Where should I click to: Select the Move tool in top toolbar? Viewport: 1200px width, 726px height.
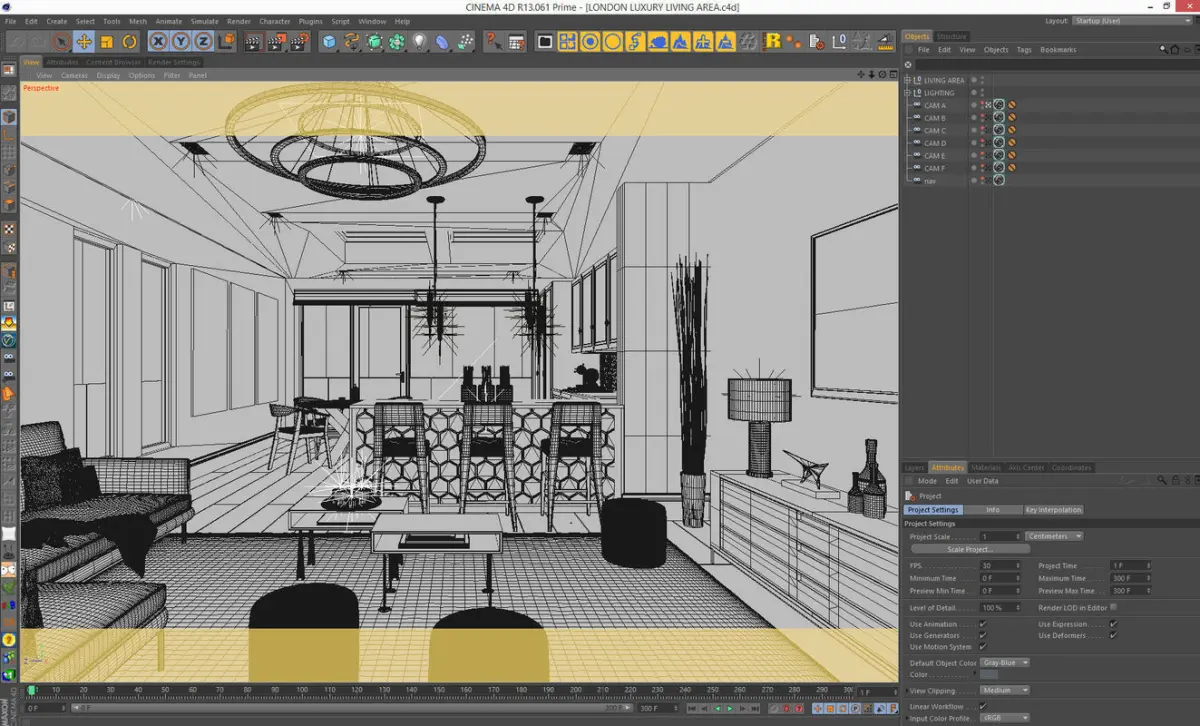(x=84, y=42)
